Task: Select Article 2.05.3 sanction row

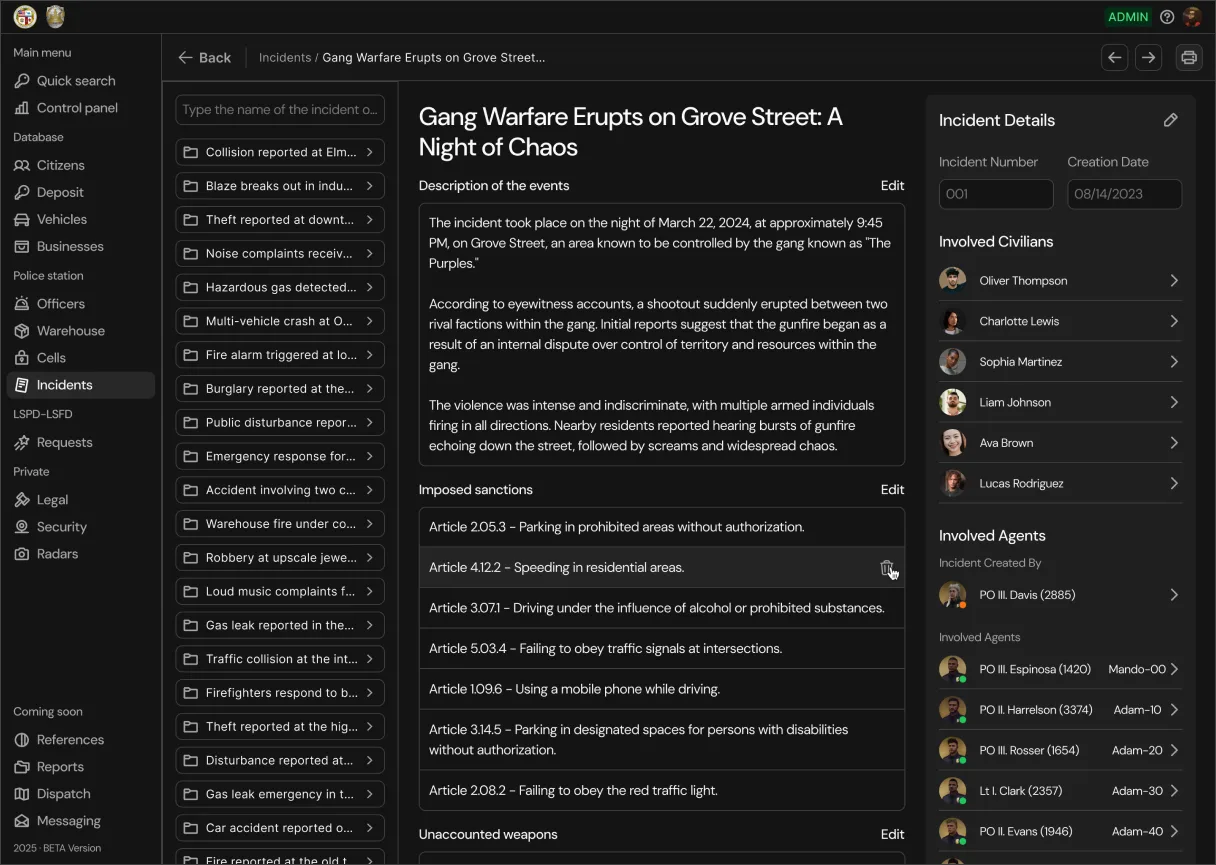Action: tap(662, 527)
